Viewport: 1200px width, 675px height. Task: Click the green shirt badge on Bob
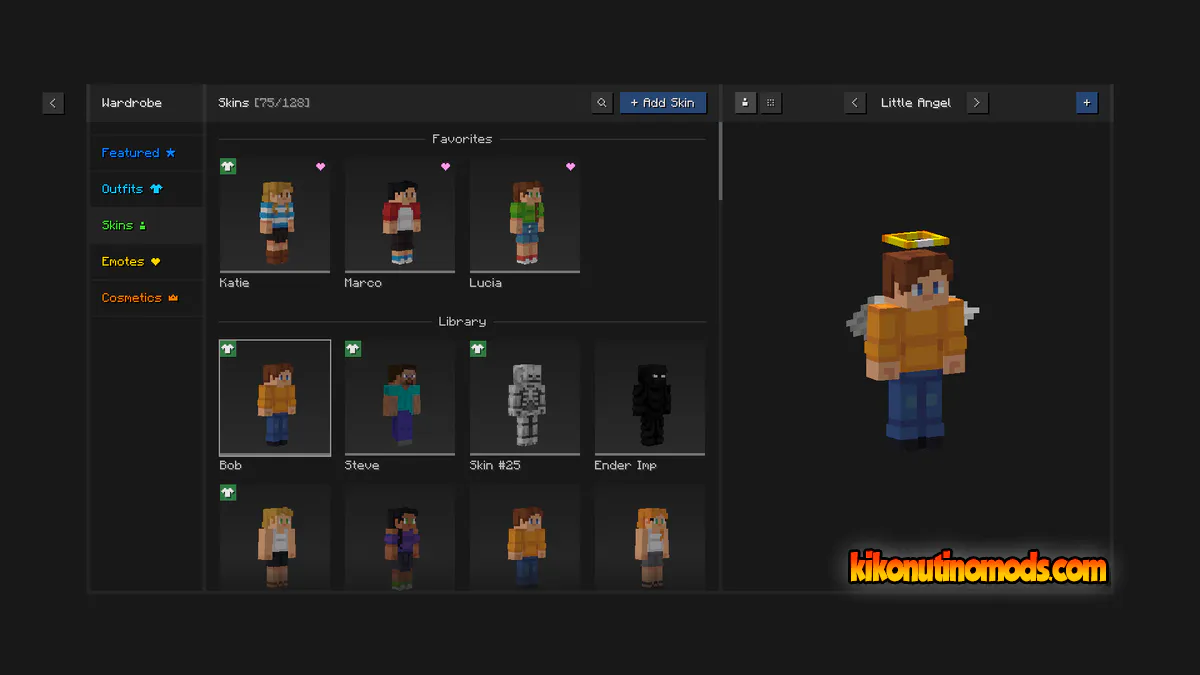coord(228,349)
